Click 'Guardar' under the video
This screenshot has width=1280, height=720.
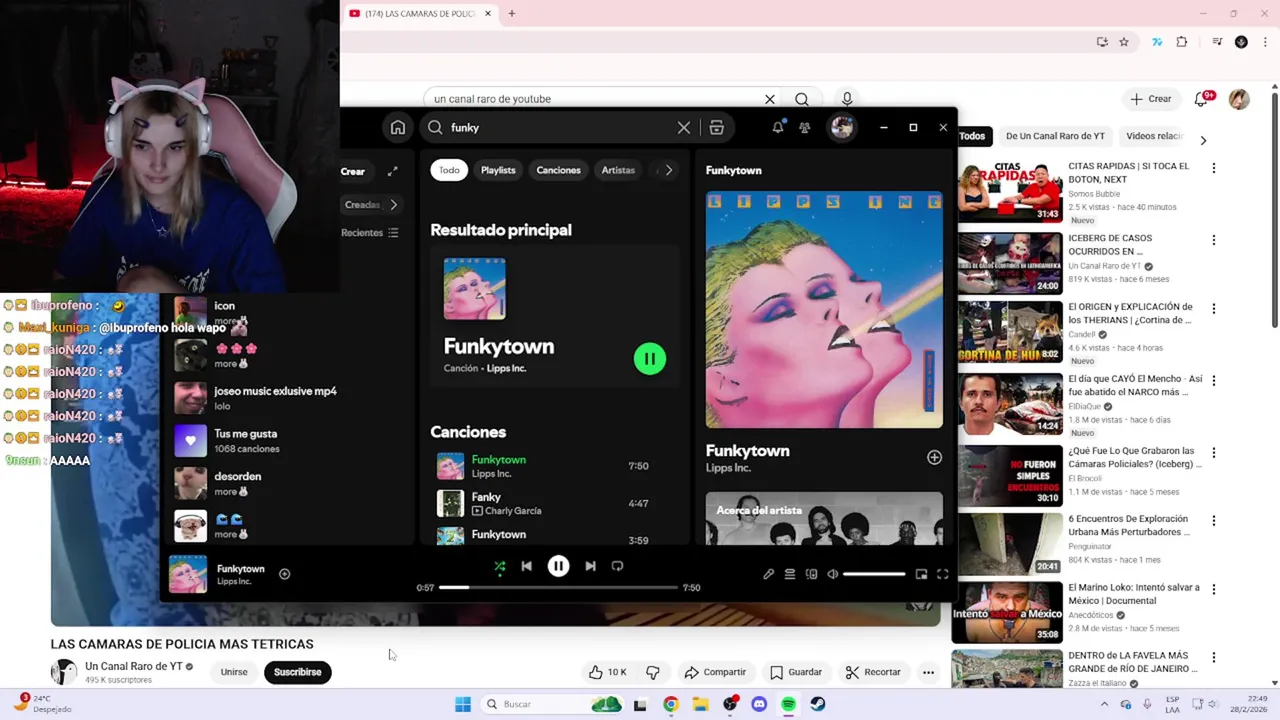point(796,672)
